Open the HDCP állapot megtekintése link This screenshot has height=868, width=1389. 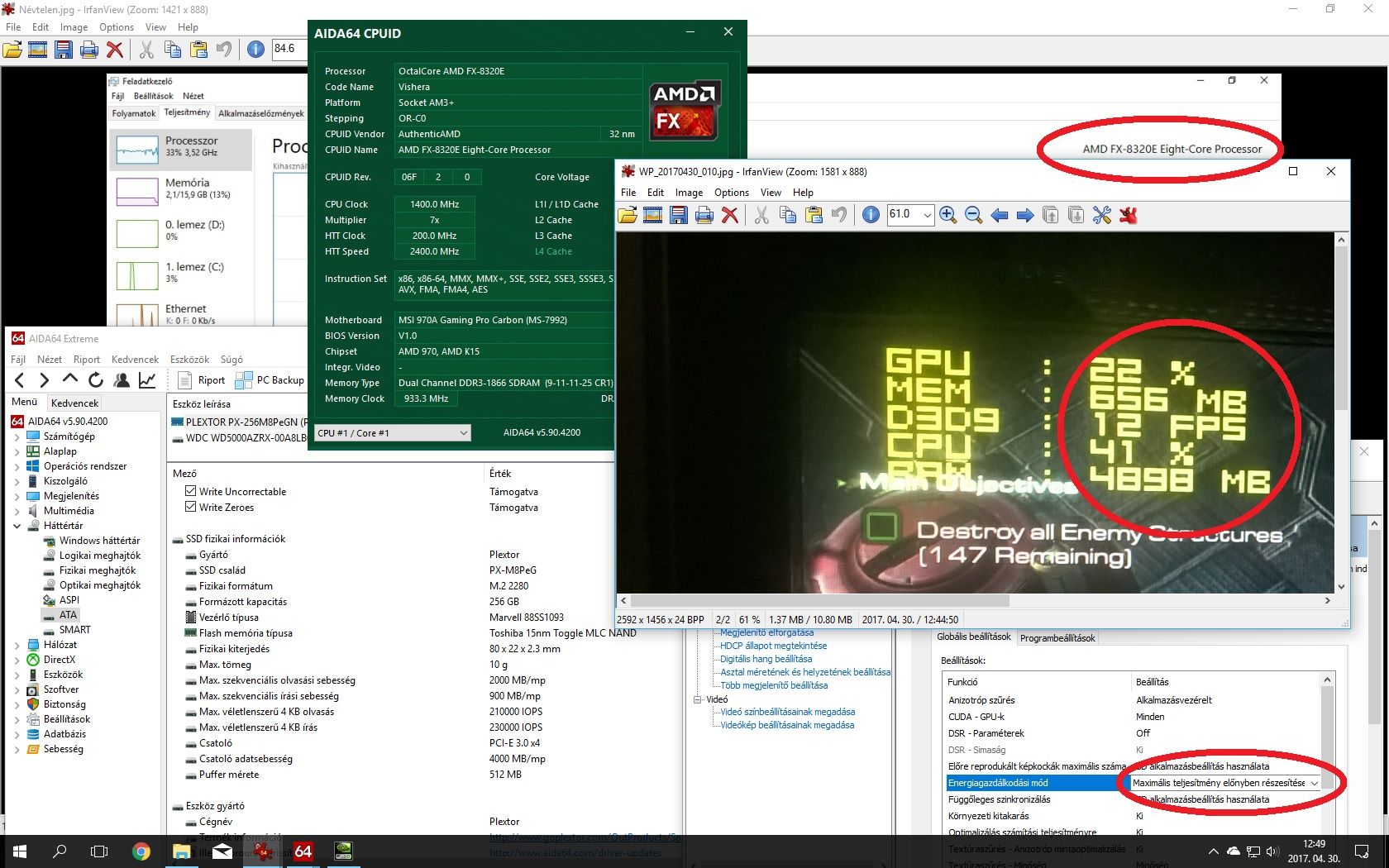coord(773,646)
